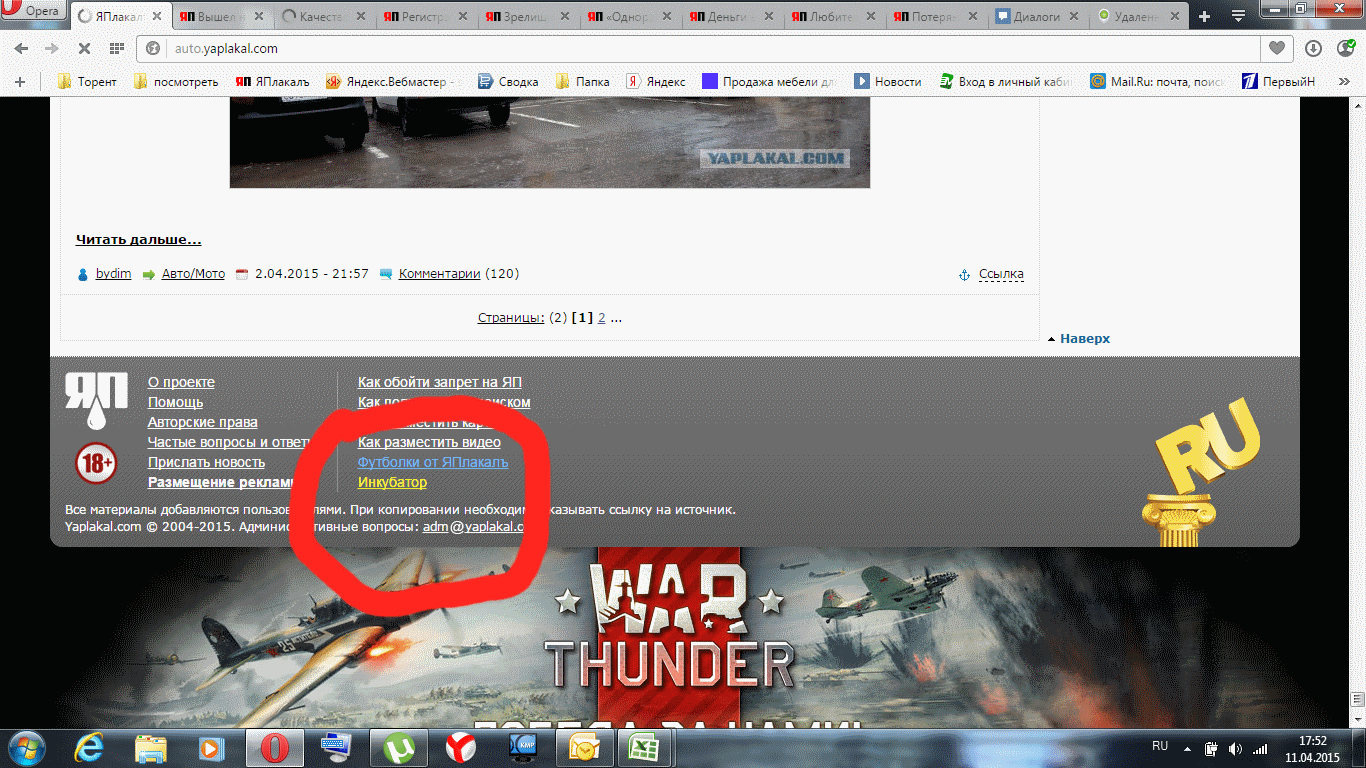Launch Yandex Browser from the taskbar

click(x=461, y=747)
